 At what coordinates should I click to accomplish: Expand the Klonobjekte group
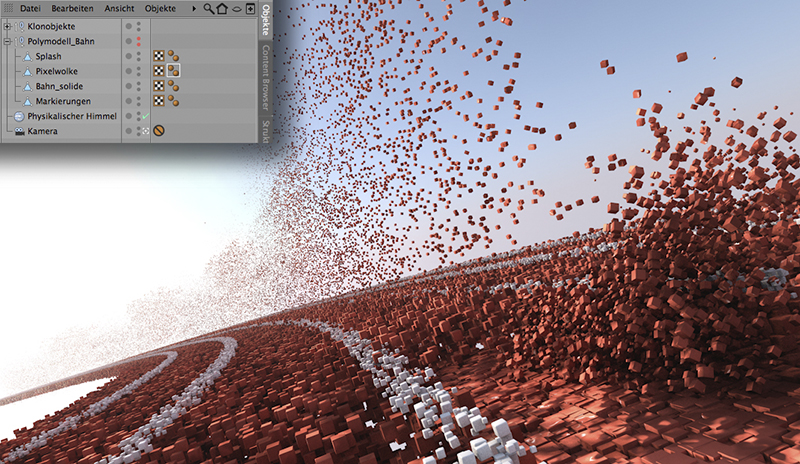(x=7, y=26)
